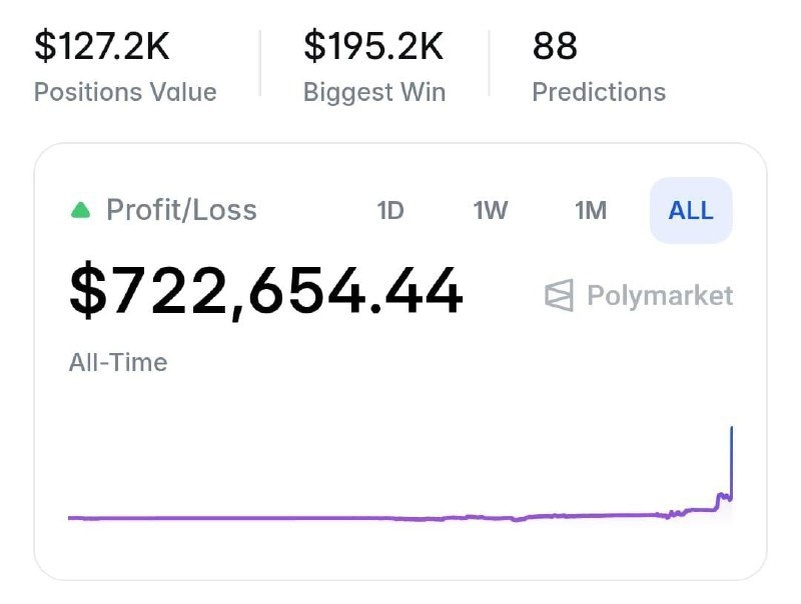Viewport: 801px width, 604px height.
Task: Select the 1D time range
Action: [x=391, y=210]
